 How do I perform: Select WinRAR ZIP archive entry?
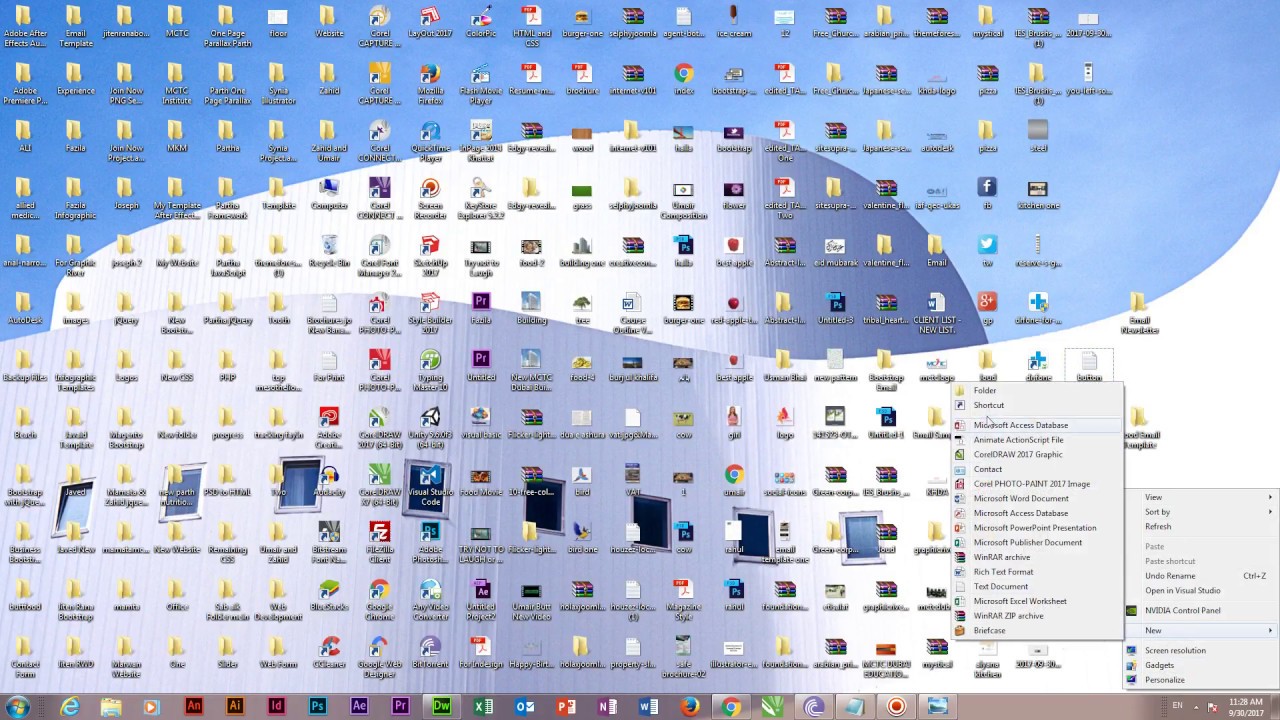[x=1036, y=616]
